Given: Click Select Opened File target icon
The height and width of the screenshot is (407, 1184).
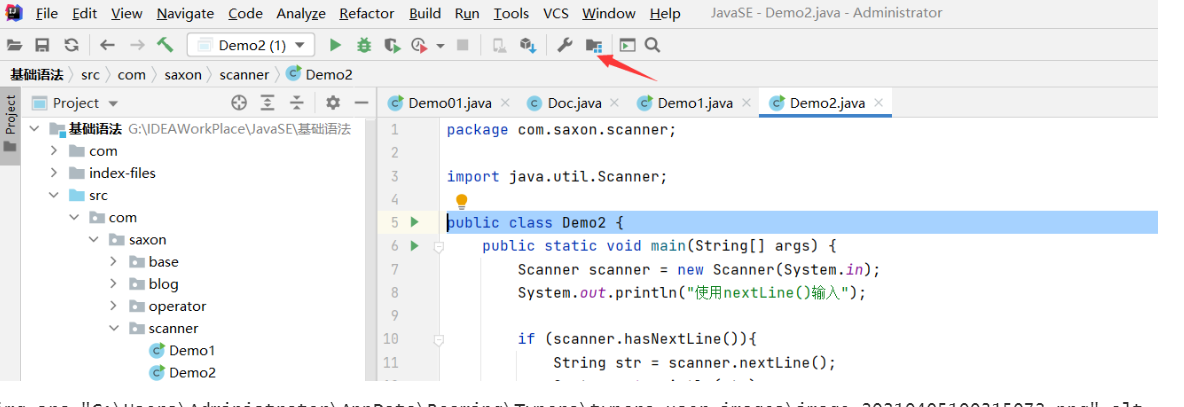Looking at the screenshot, I should (238, 102).
